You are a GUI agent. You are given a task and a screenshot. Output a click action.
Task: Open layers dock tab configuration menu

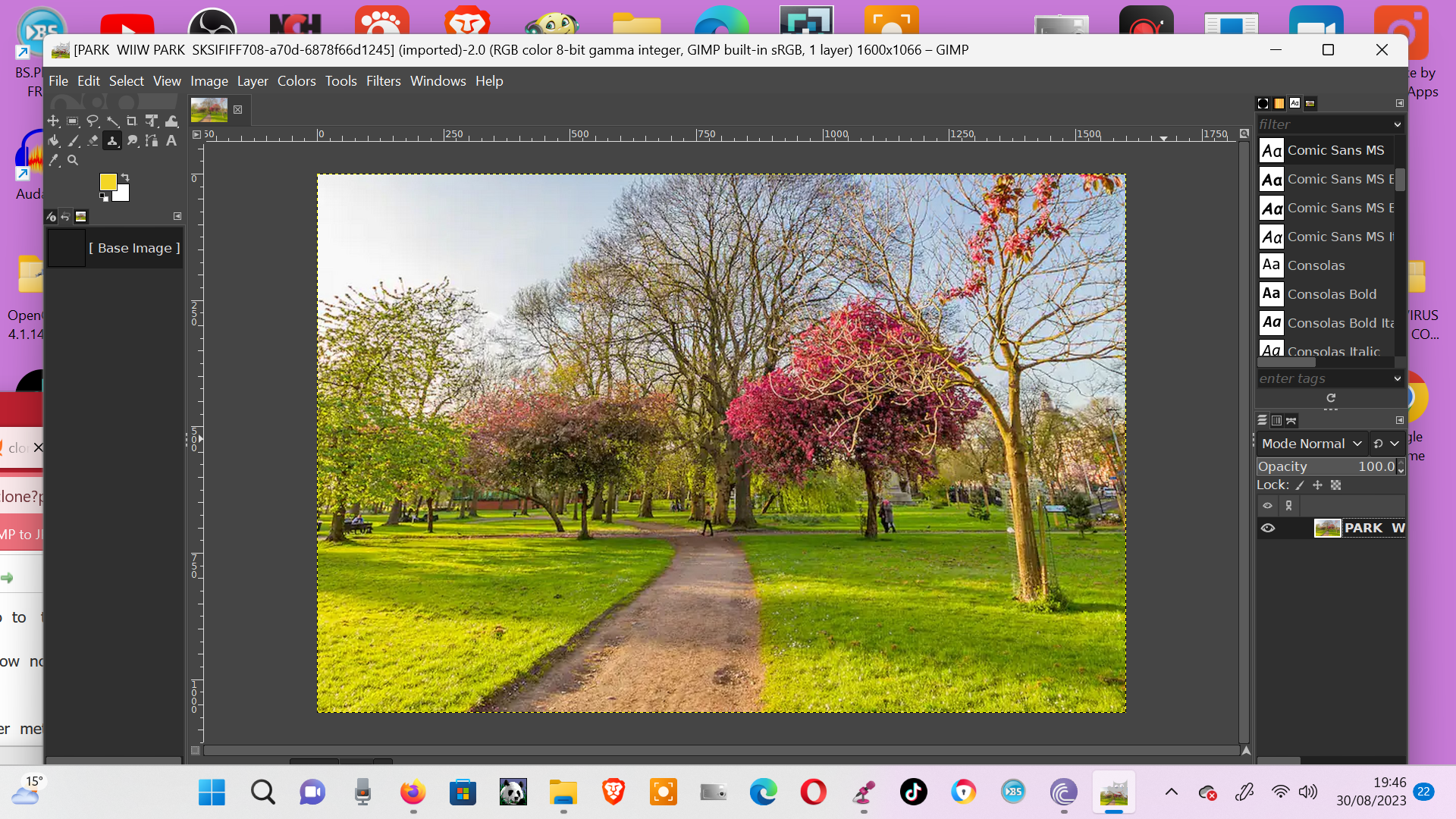point(1400,420)
